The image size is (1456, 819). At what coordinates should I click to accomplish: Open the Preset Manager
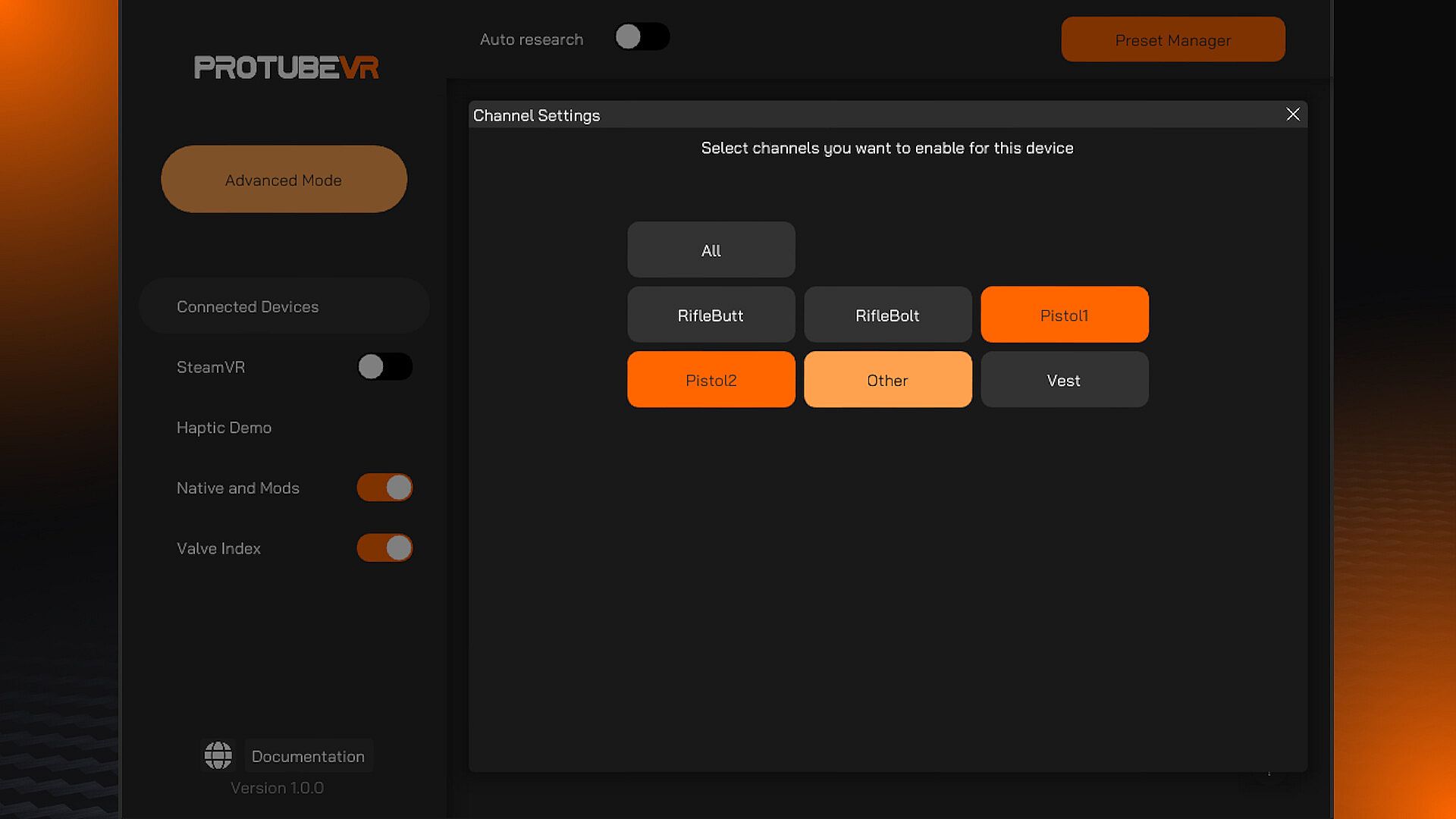point(1172,40)
